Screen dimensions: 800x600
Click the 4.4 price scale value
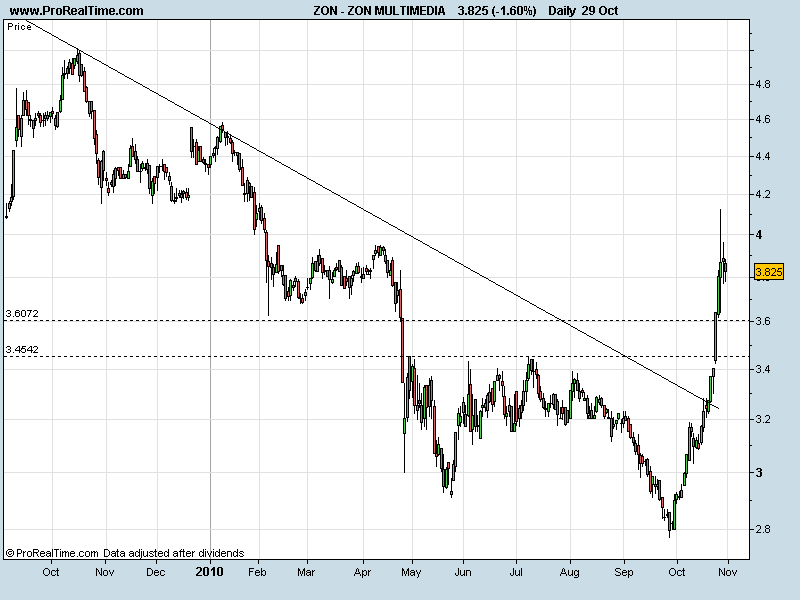(763, 157)
